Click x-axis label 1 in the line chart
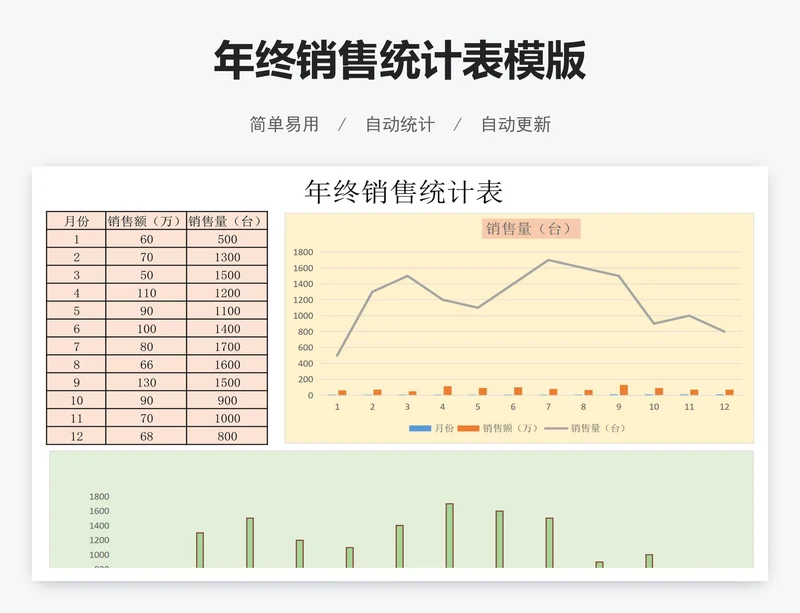 pyautogui.click(x=337, y=407)
